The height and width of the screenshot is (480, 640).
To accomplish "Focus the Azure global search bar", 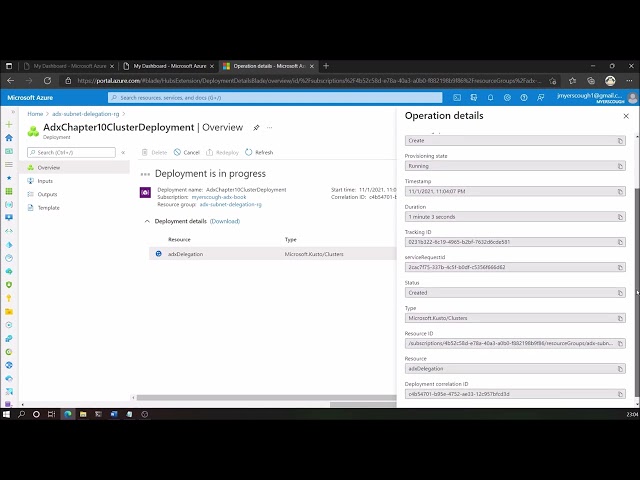I will tap(275, 98).
